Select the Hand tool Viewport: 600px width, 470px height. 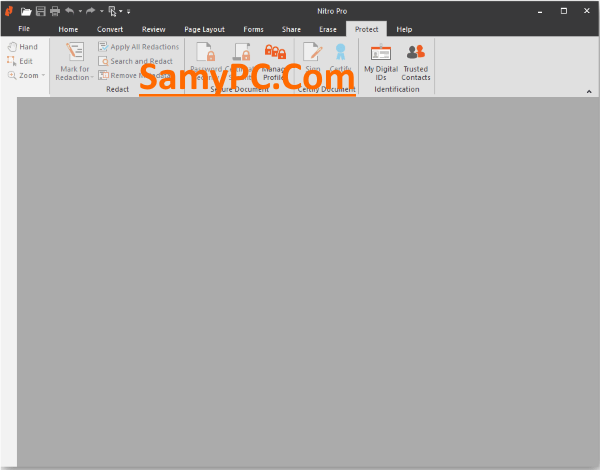point(23,47)
